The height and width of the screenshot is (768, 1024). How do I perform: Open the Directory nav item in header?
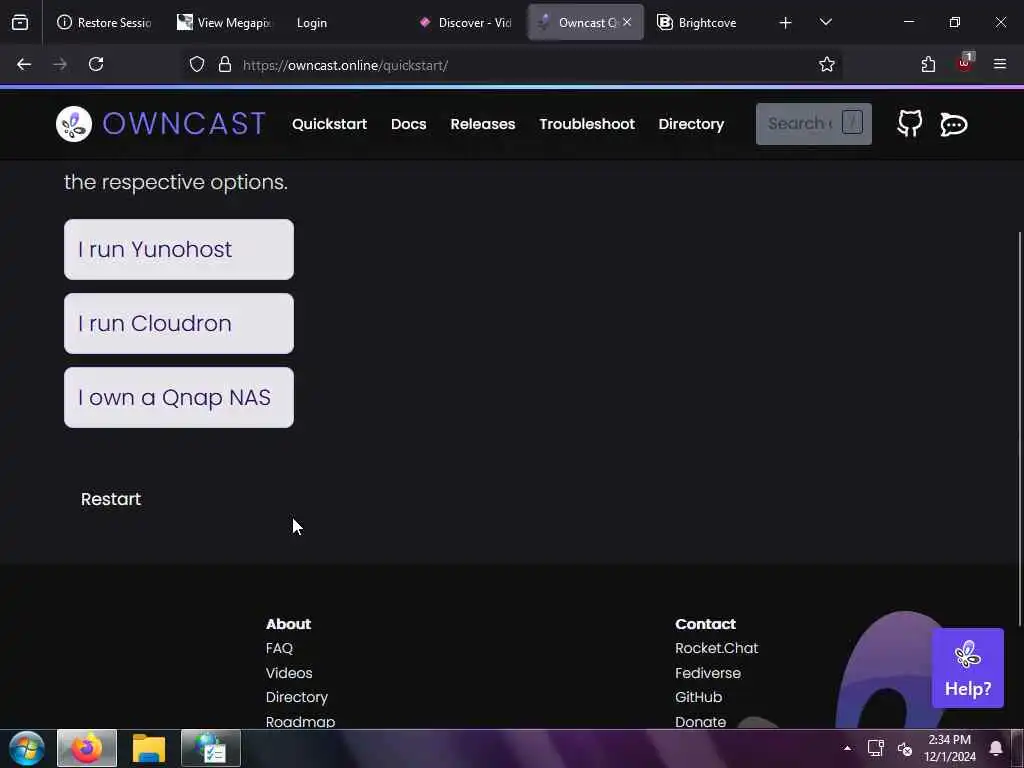coord(691,124)
